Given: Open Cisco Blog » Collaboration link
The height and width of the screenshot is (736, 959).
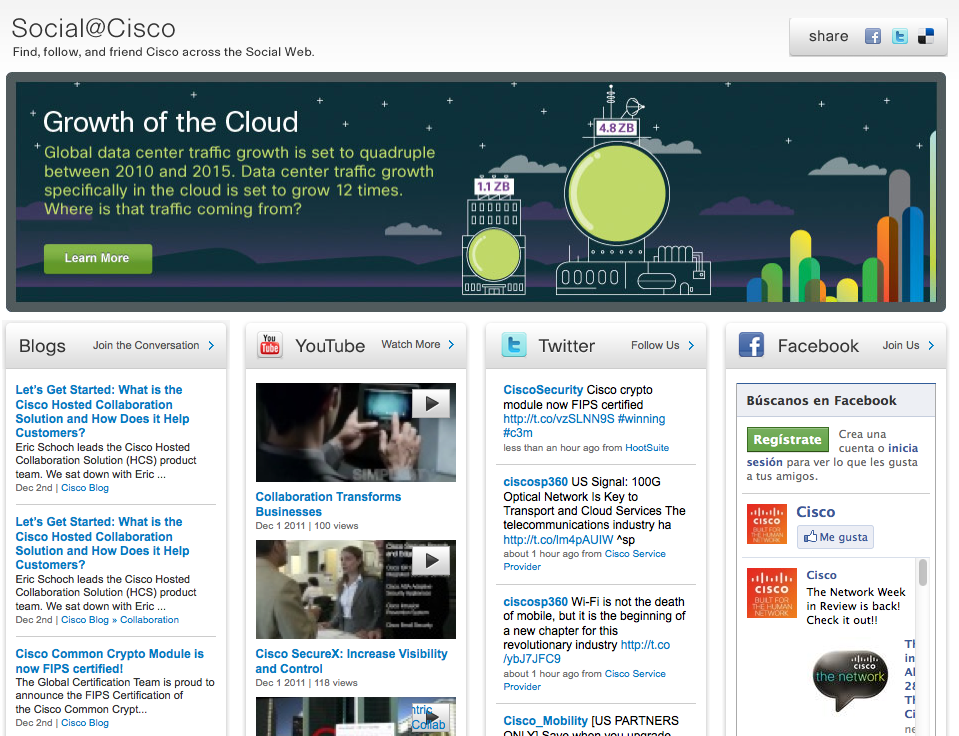Looking at the screenshot, I should (120, 620).
